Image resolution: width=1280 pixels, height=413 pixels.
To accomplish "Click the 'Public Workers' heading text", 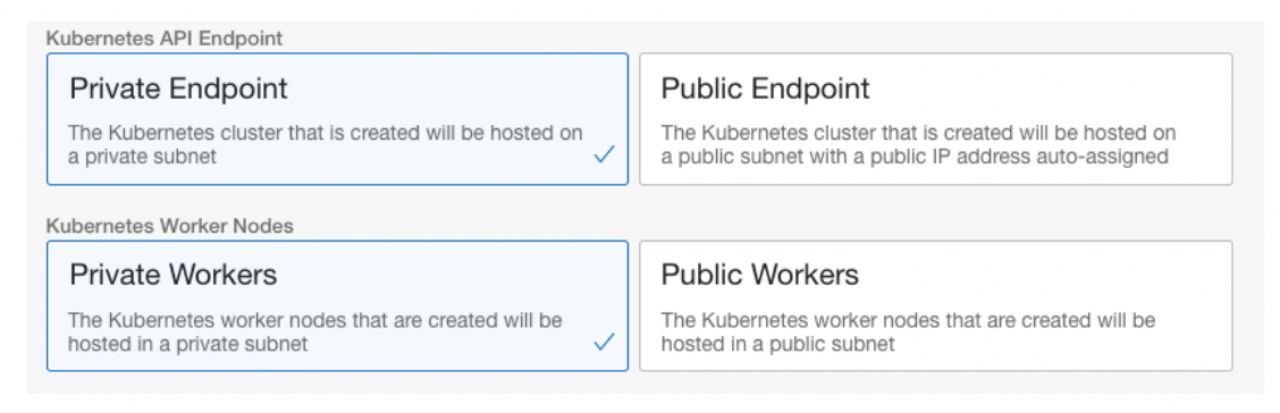I will click(x=757, y=274).
